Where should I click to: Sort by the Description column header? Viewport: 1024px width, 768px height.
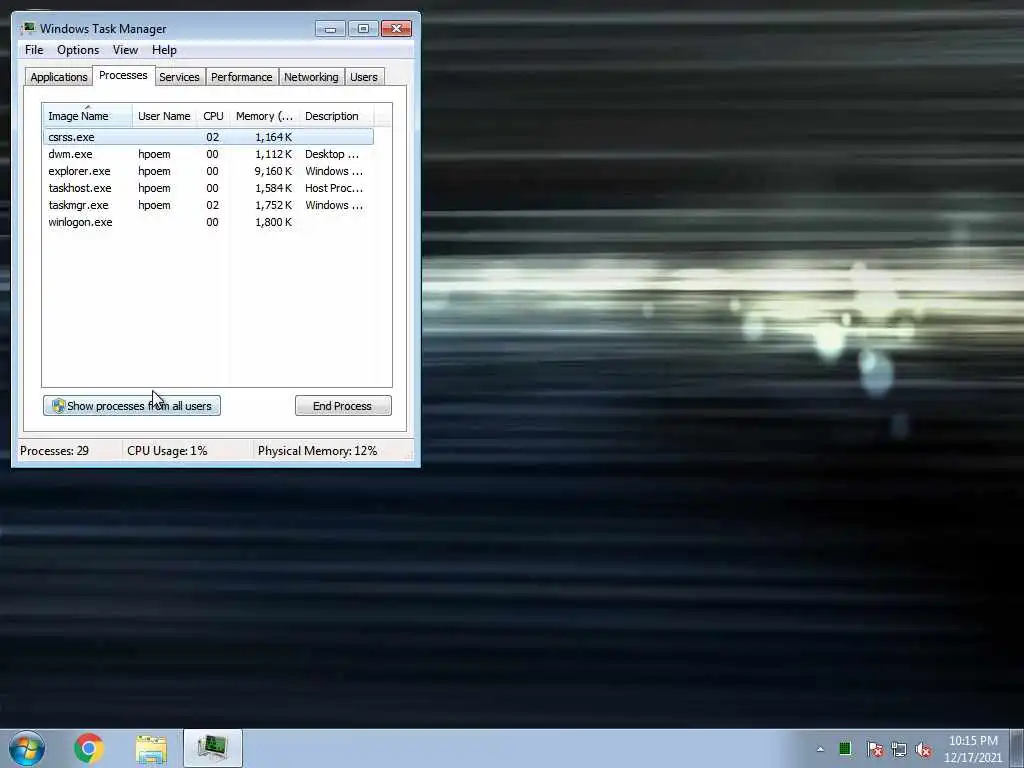(x=336, y=116)
